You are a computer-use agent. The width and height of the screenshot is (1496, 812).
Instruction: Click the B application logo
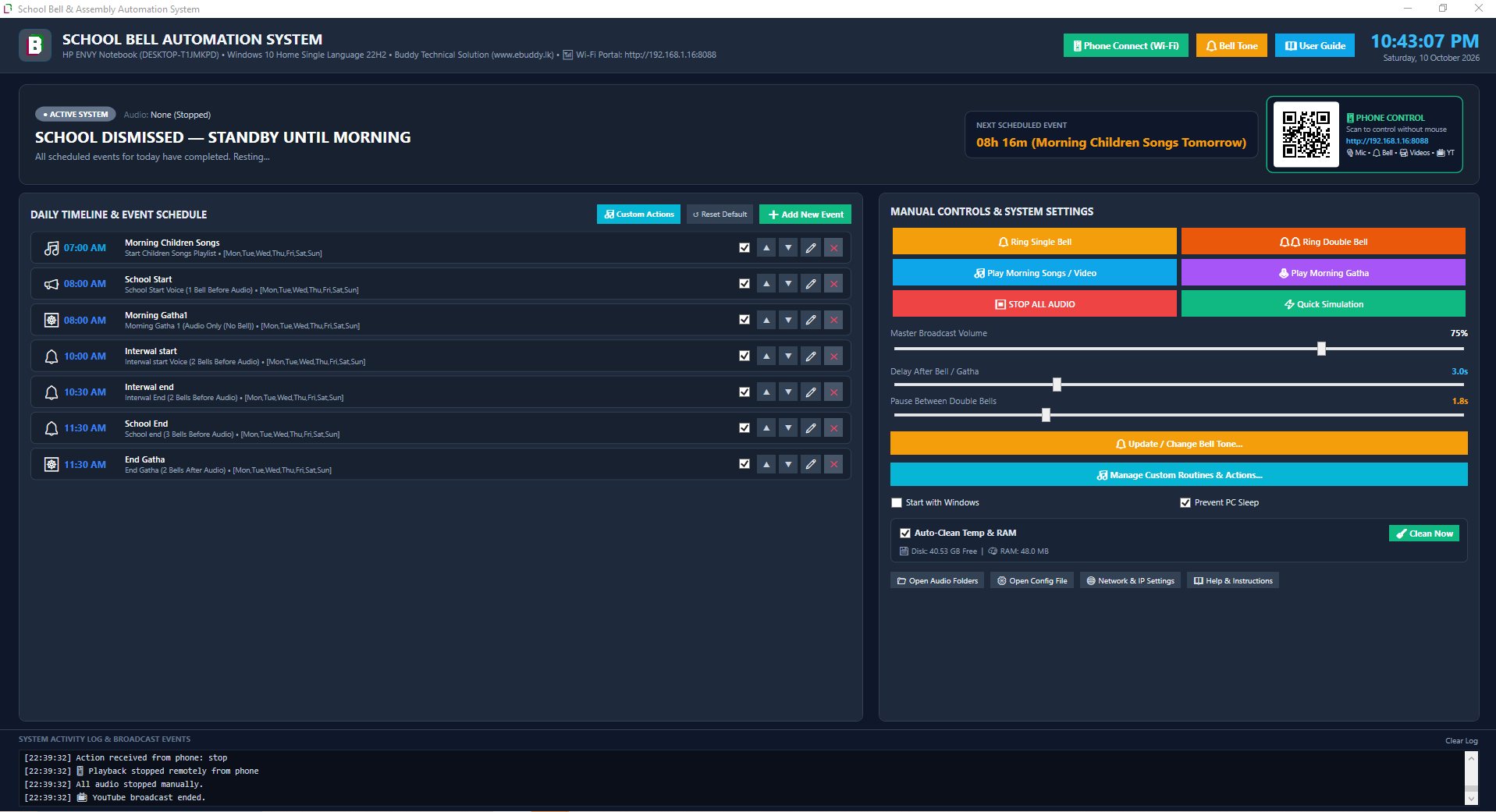pos(35,45)
